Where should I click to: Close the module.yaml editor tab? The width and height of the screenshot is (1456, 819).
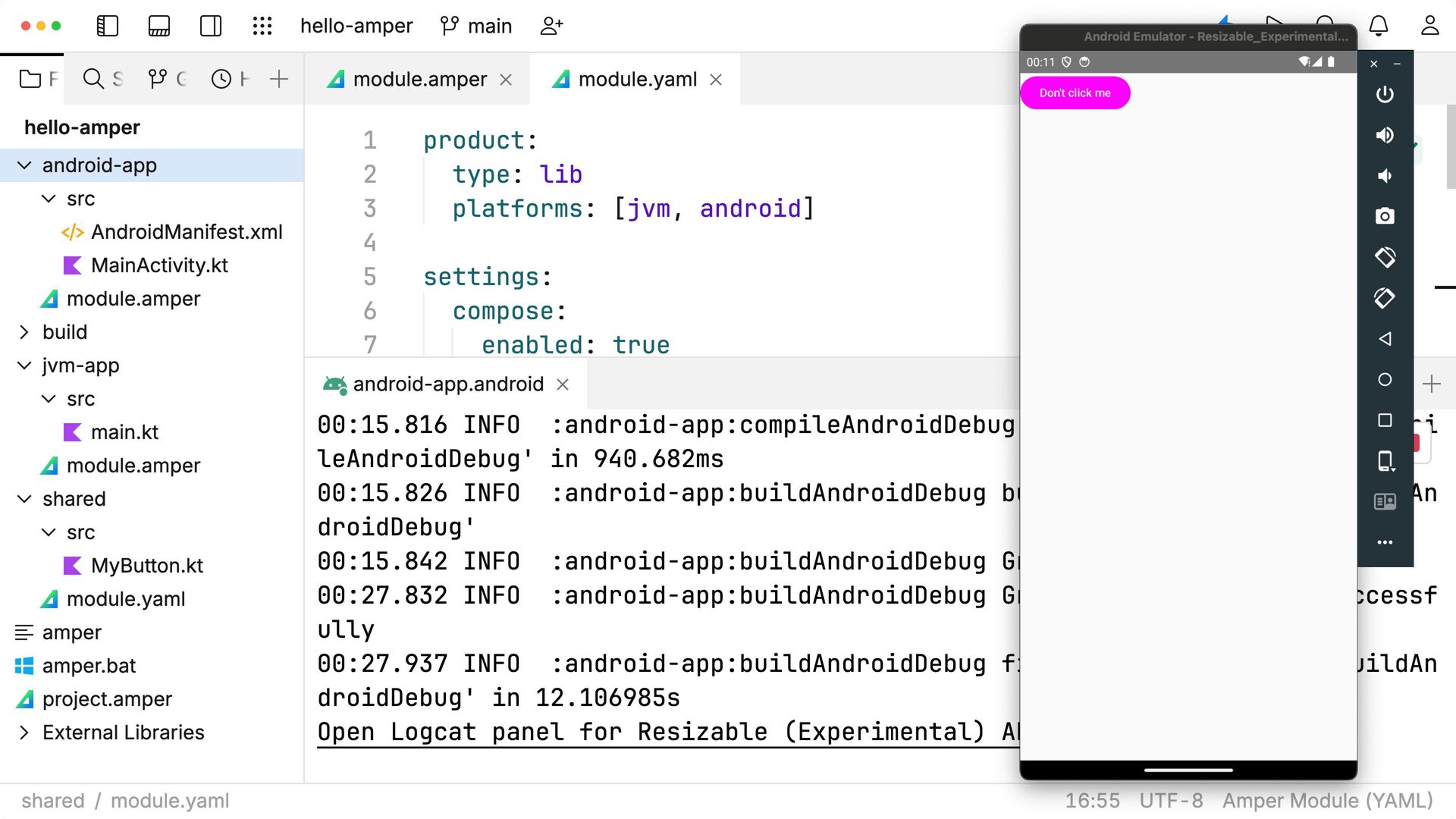(716, 80)
